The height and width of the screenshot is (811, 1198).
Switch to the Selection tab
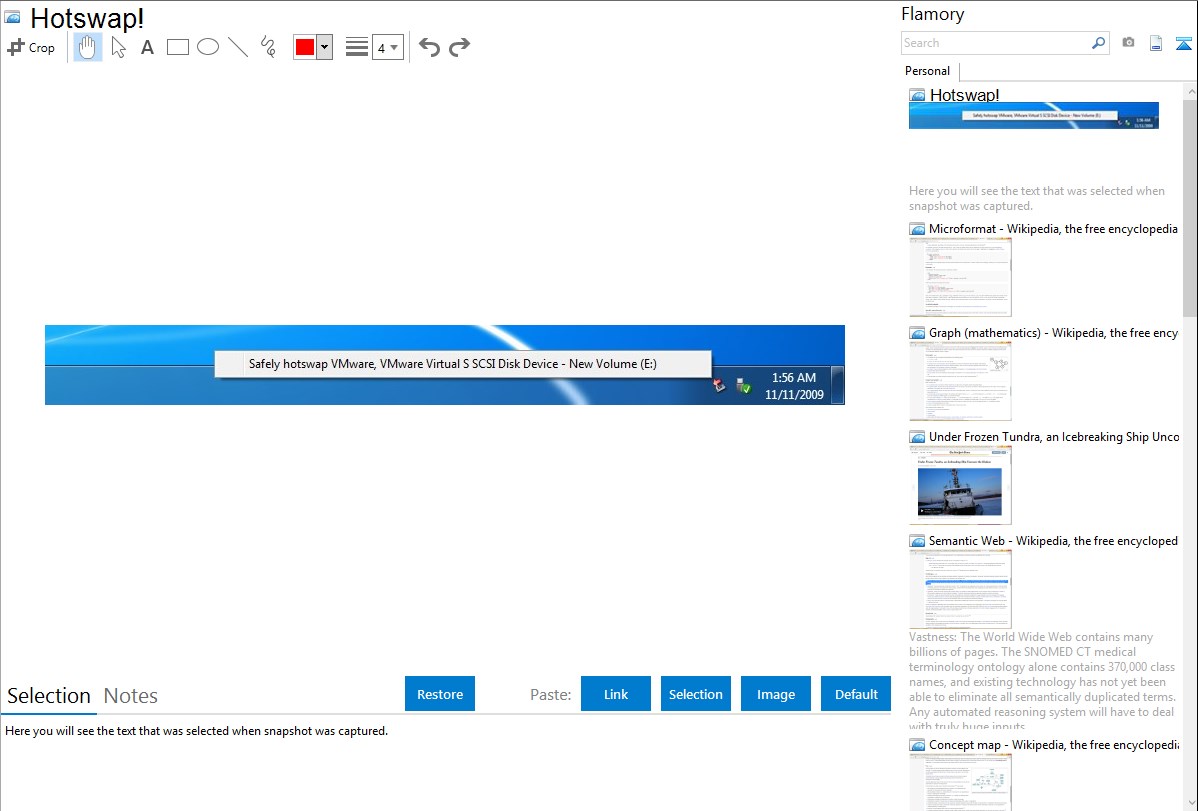tap(49, 696)
